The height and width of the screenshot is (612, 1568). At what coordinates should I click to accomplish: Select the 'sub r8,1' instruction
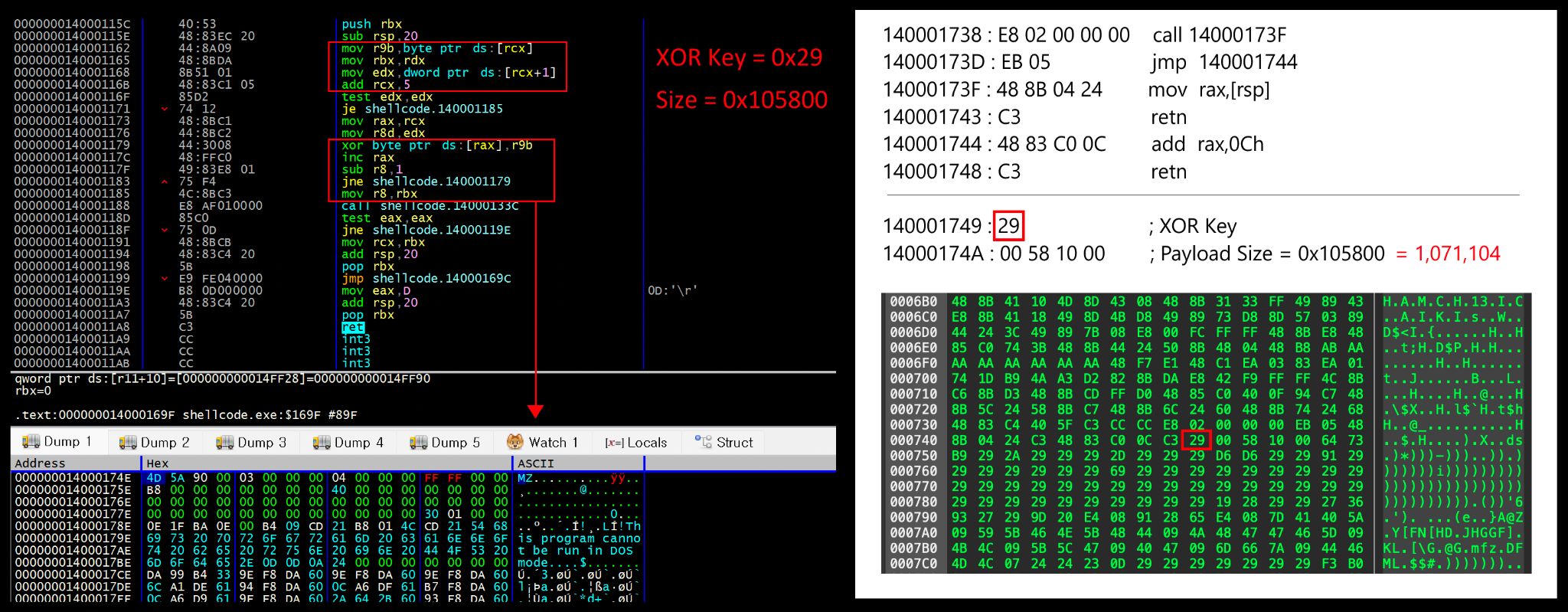click(x=372, y=169)
